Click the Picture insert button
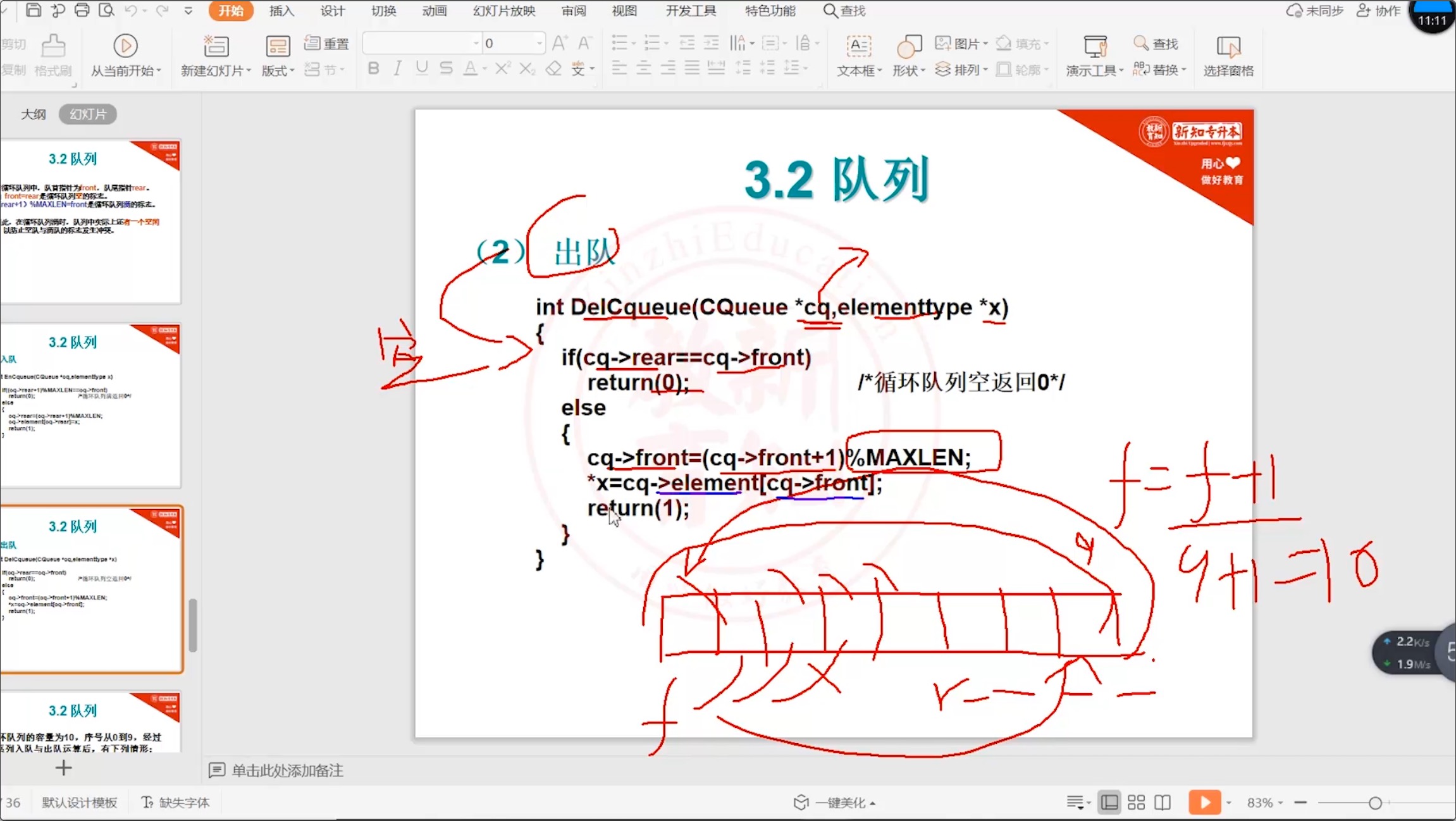The height and width of the screenshot is (821, 1456). coord(961,44)
